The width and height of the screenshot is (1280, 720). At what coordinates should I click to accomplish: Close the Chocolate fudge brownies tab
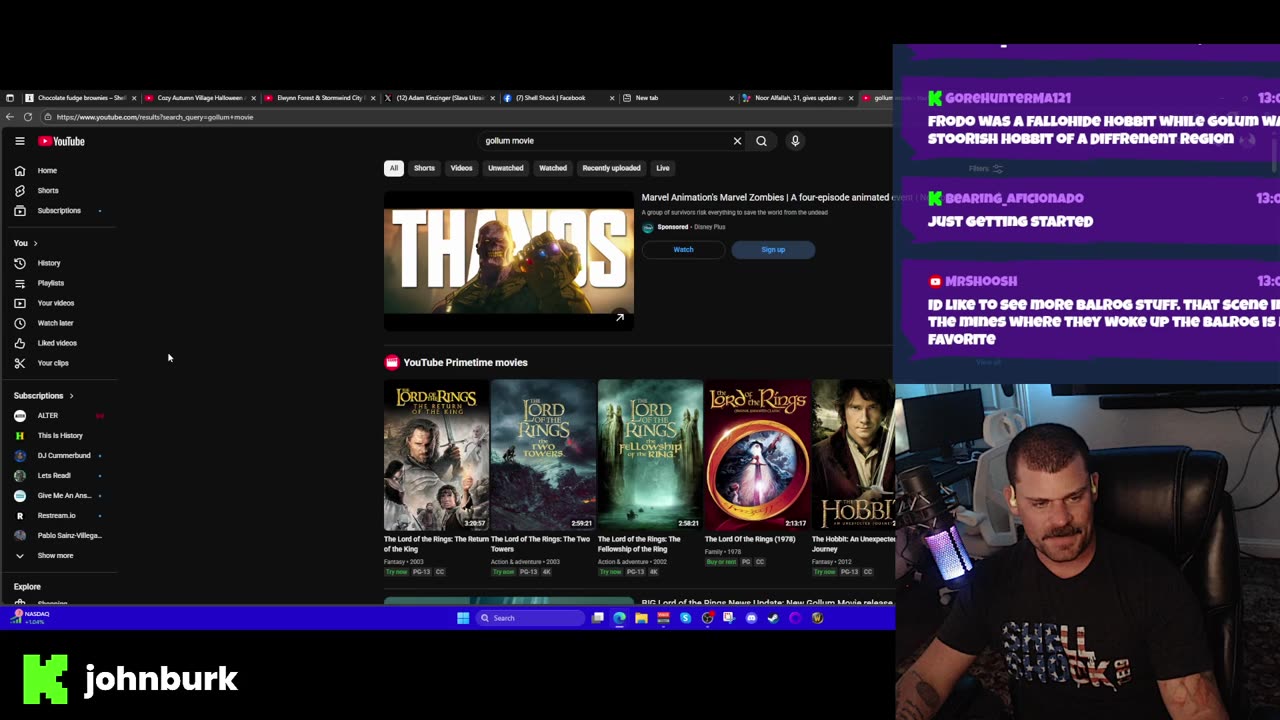coord(134,98)
